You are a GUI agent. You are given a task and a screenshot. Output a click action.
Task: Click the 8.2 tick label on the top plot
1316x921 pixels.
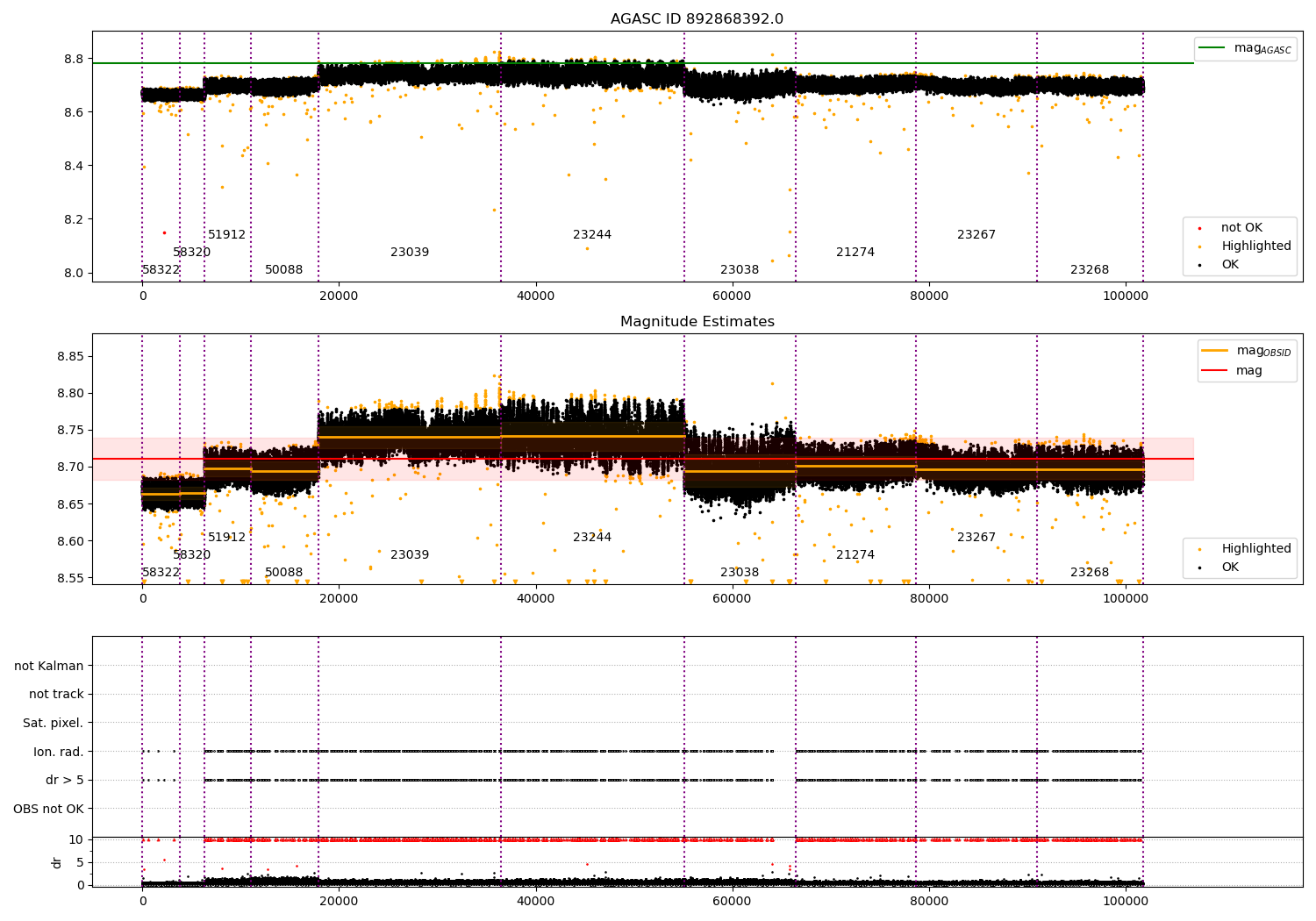pos(74,219)
